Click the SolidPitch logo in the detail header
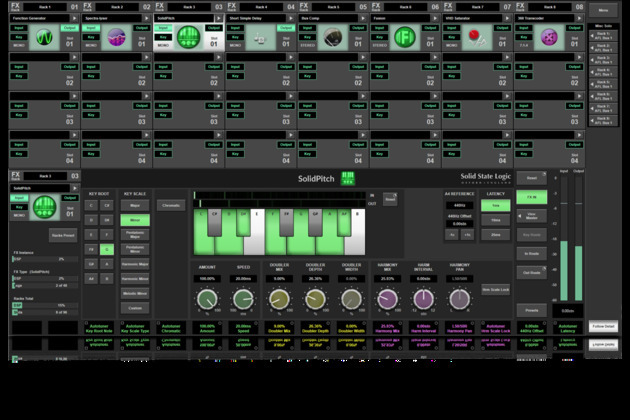The height and width of the screenshot is (420, 630). click(348, 178)
